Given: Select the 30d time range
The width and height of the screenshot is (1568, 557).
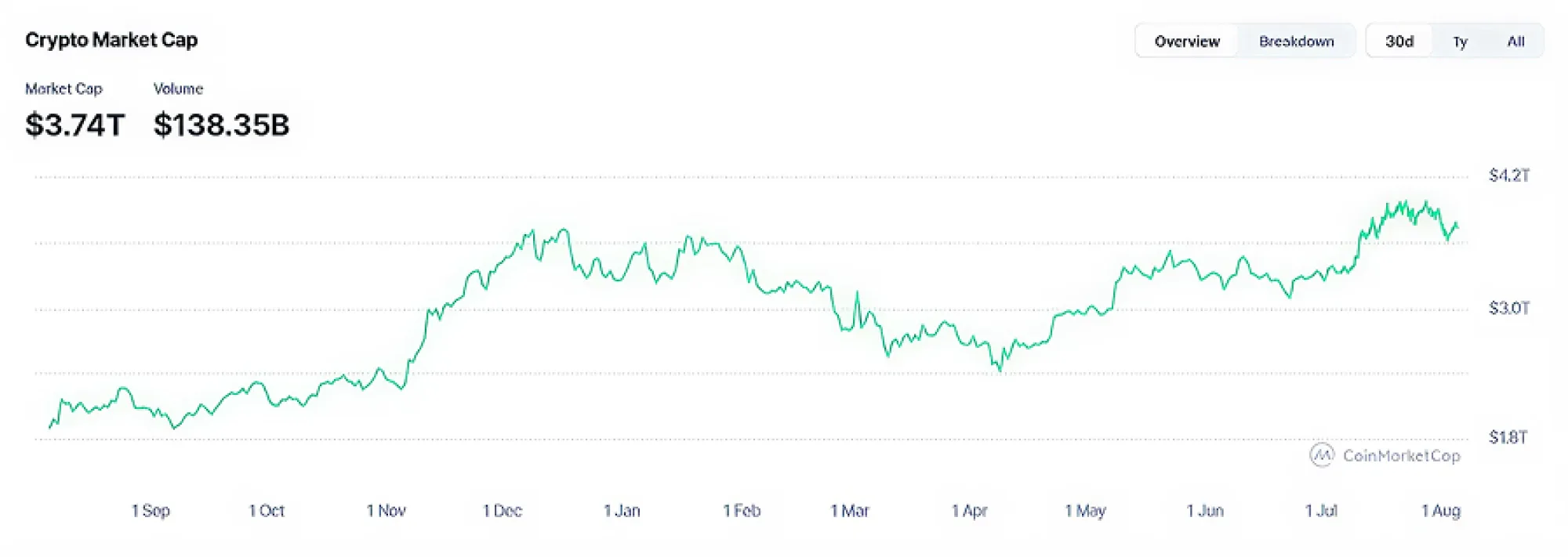Looking at the screenshot, I should tap(1399, 41).
